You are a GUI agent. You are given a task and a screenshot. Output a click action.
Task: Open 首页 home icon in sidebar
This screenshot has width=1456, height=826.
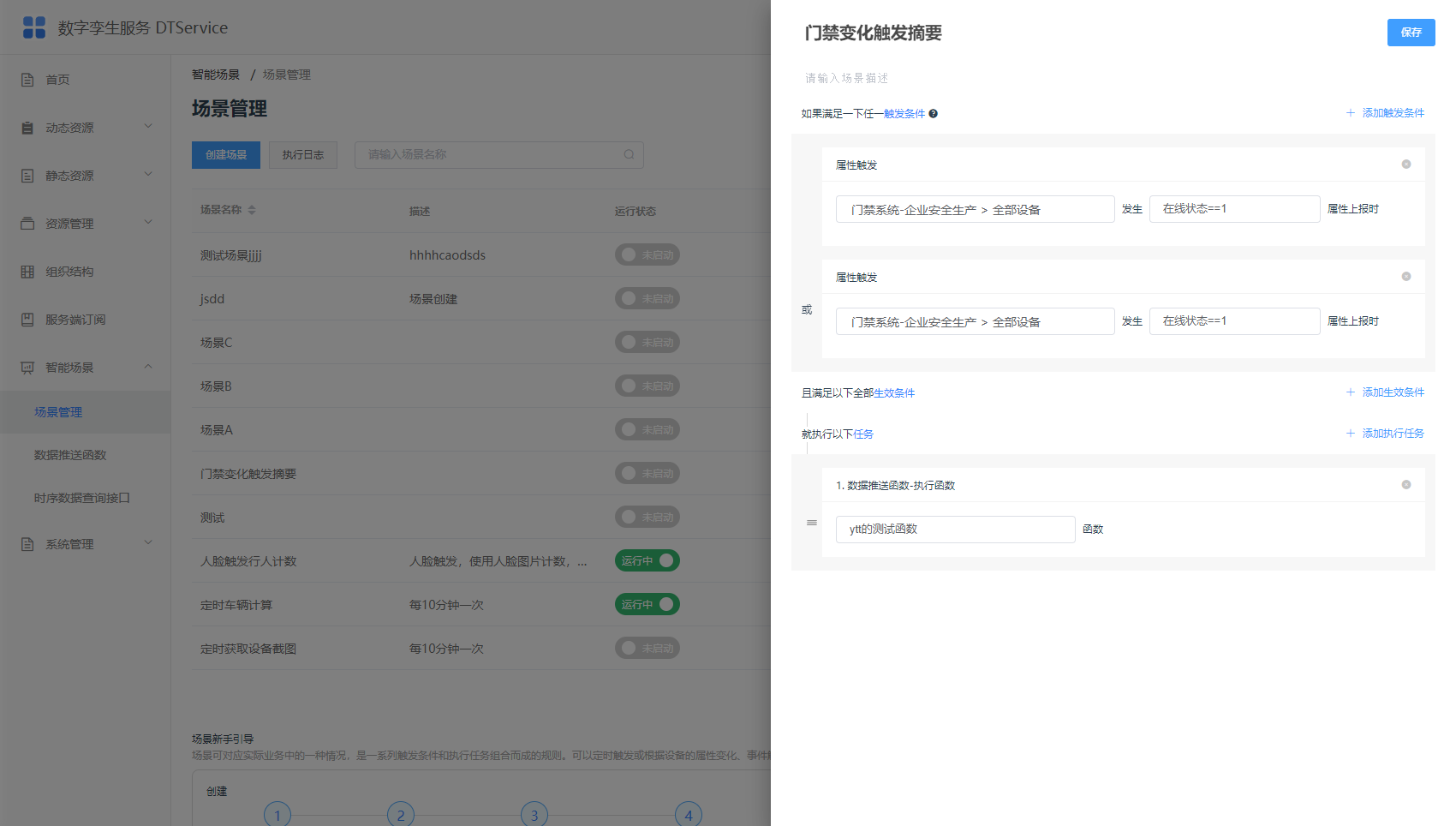[27, 80]
